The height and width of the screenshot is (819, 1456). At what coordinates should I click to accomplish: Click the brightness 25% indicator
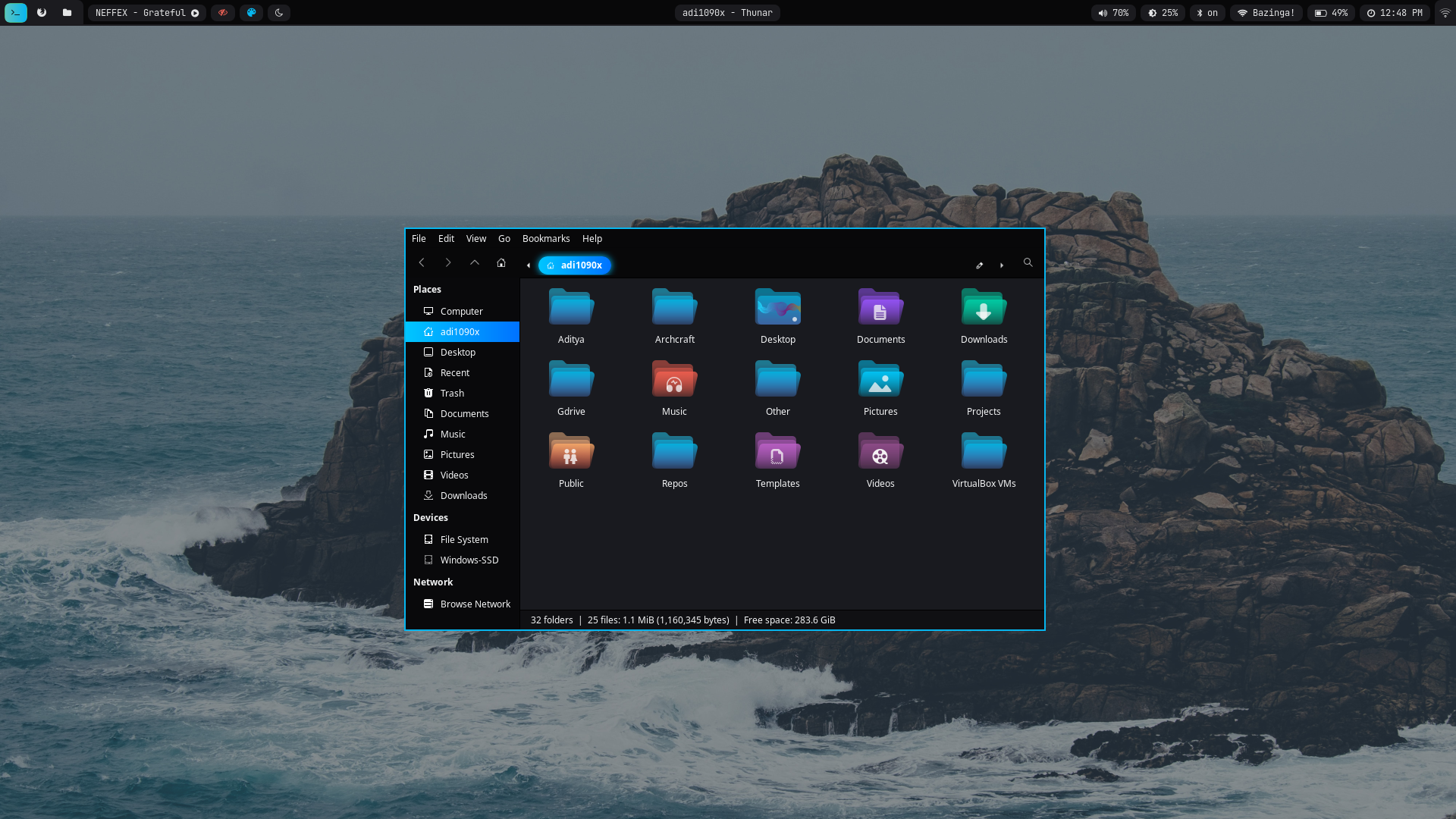1163,13
